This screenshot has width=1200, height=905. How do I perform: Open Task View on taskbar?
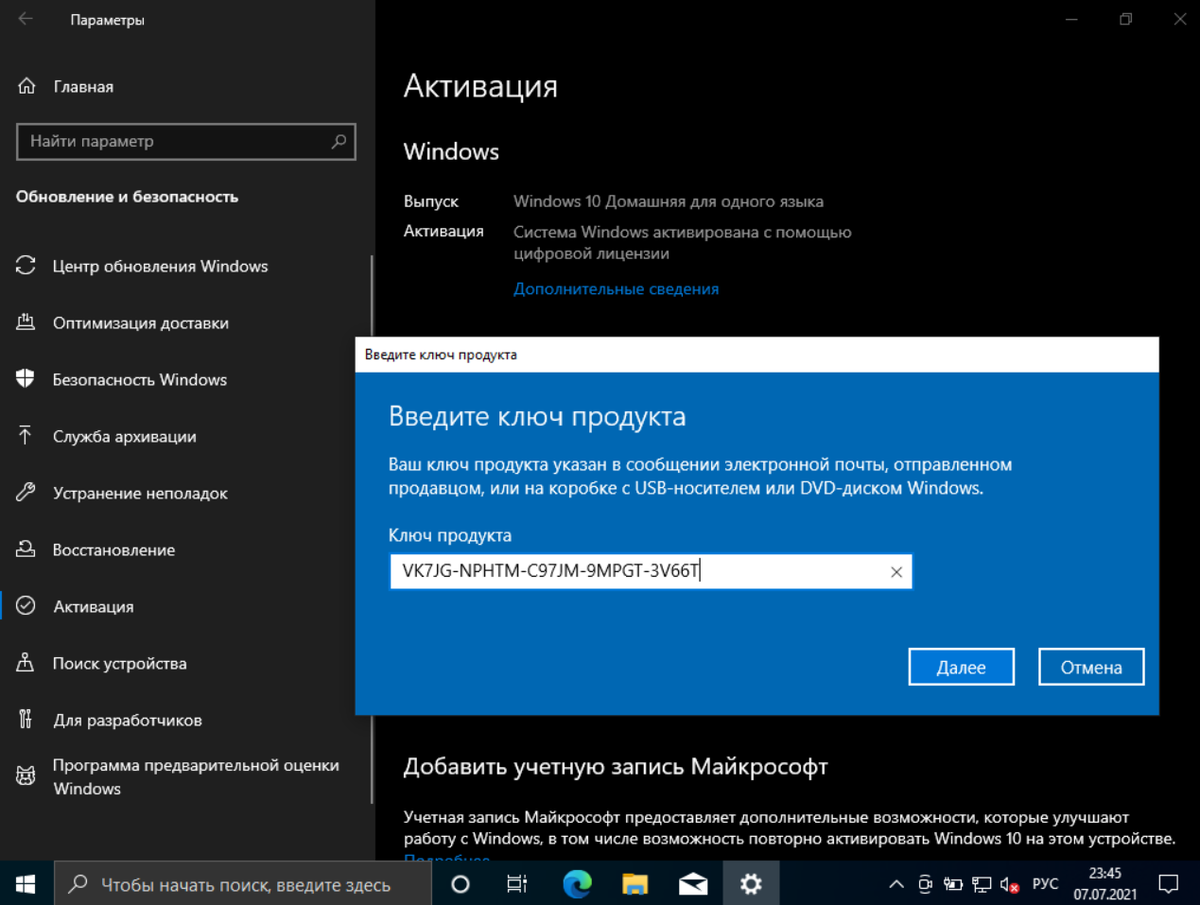tap(517, 884)
